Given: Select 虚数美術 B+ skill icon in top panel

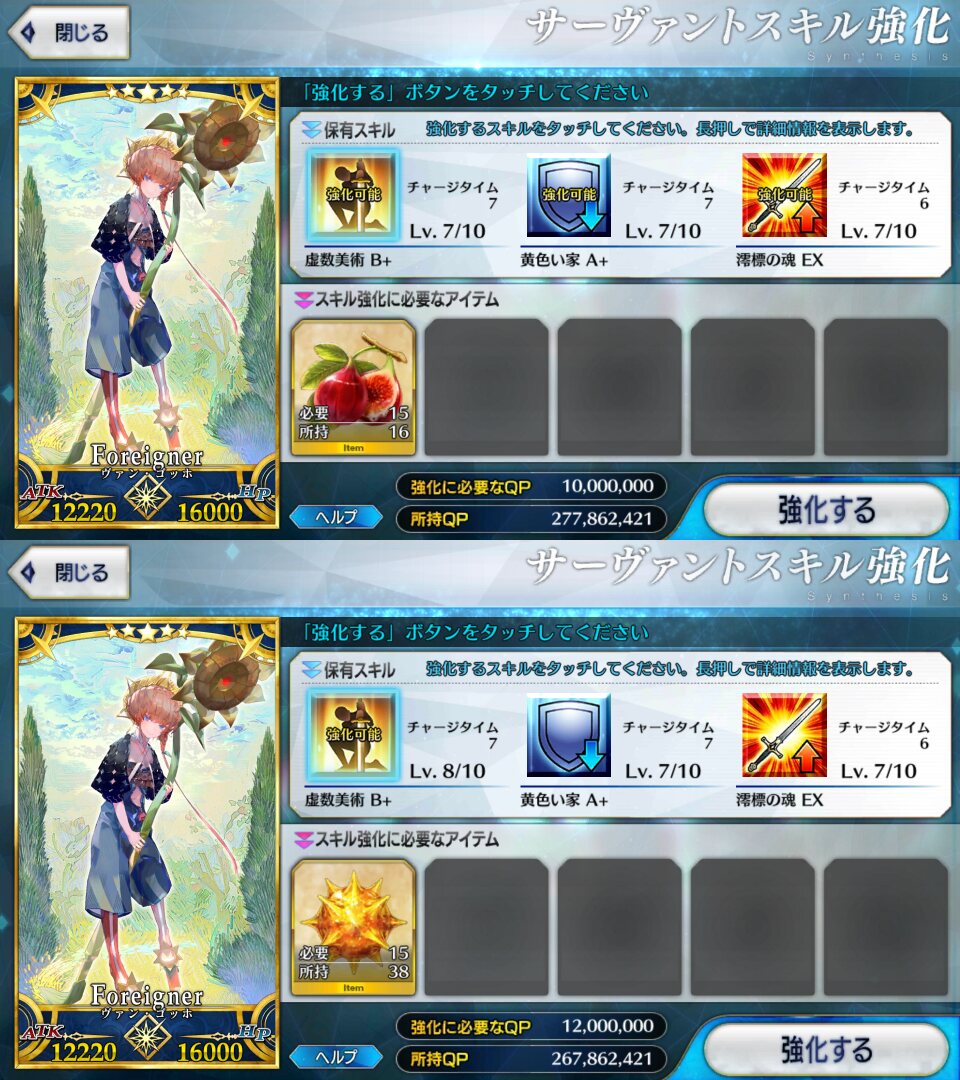Looking at the screenshot, I should point(354,195).
